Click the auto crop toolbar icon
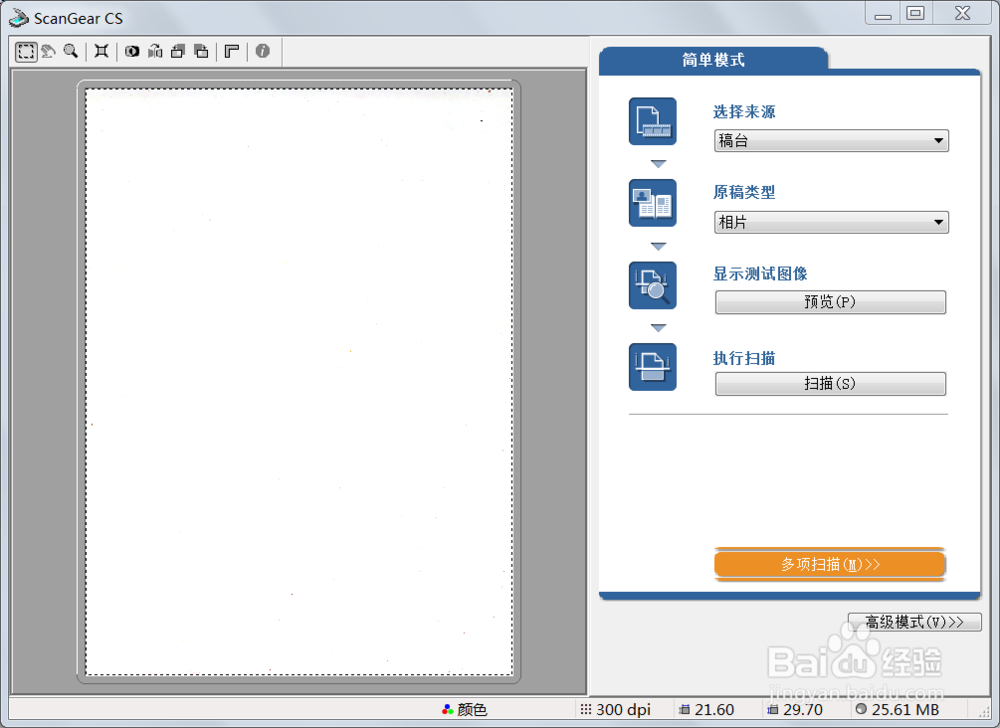 [101, 52]
